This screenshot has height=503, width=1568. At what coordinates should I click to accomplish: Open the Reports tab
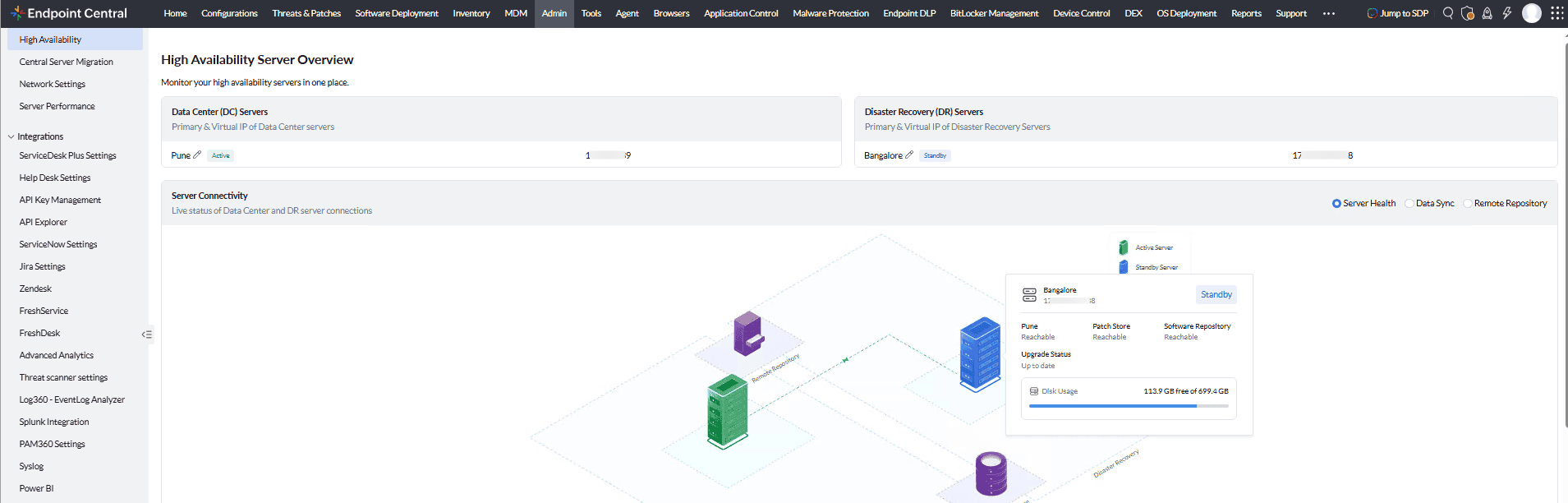1246,13
